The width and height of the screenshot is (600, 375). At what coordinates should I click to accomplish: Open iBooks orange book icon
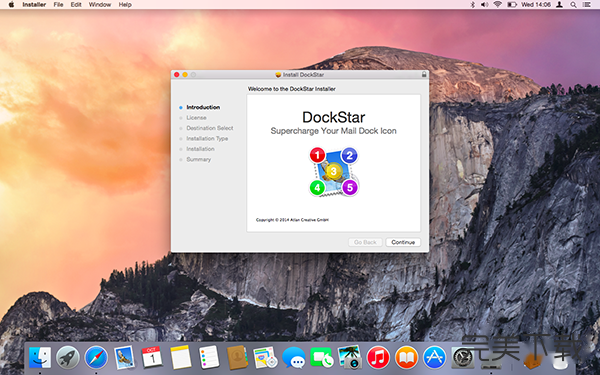point(406,357)
